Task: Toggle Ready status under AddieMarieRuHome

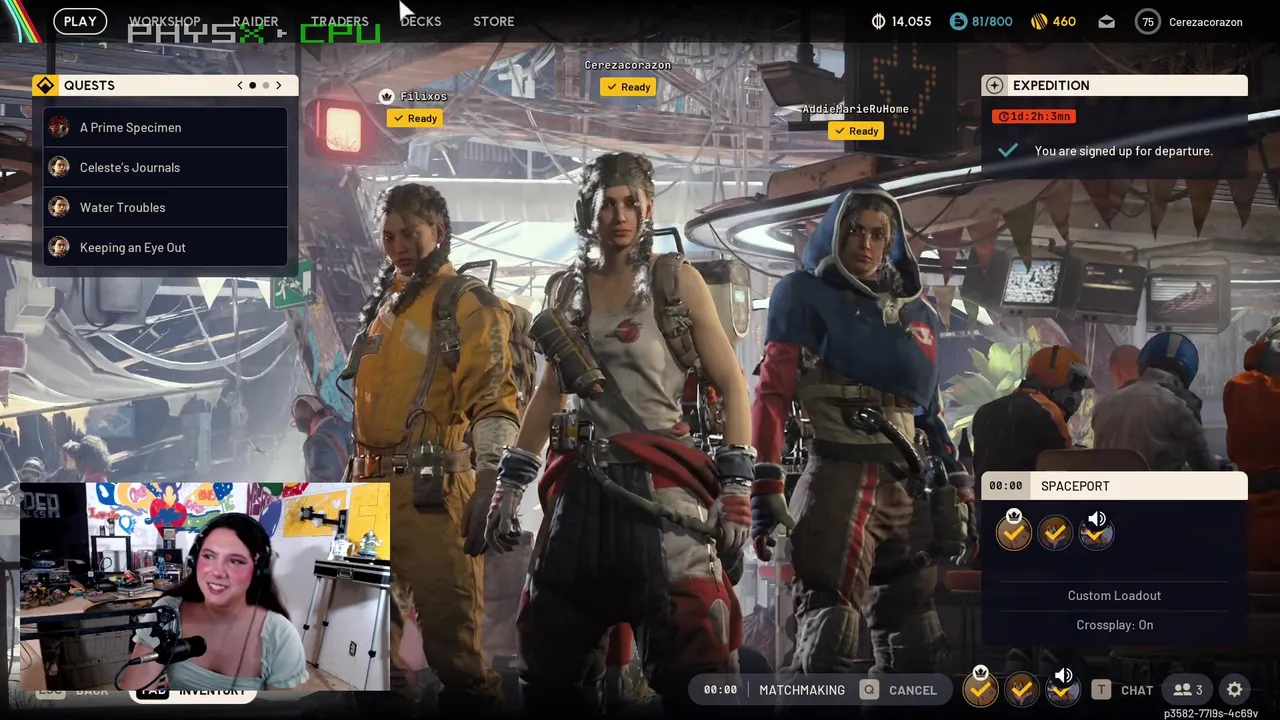Action: 855,131
